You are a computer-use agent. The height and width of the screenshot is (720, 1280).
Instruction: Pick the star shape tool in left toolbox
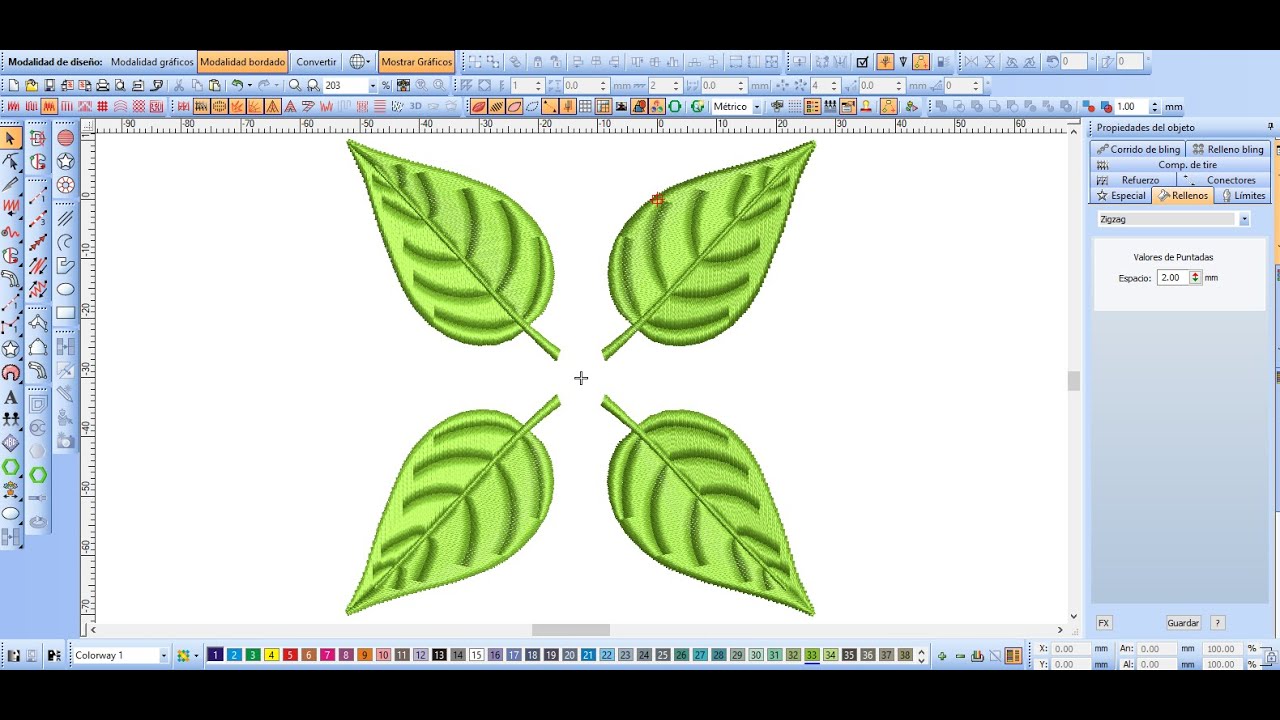tap(11, 349)
